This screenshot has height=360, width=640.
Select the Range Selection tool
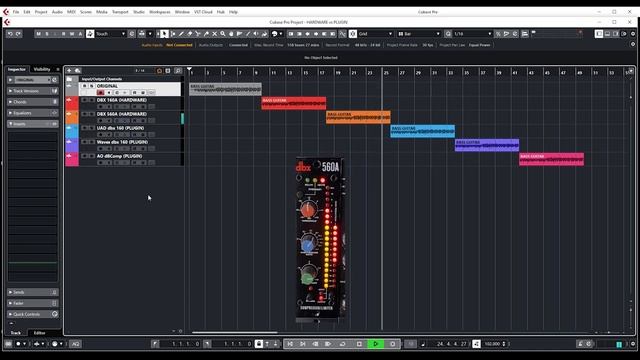coord(173,34)
